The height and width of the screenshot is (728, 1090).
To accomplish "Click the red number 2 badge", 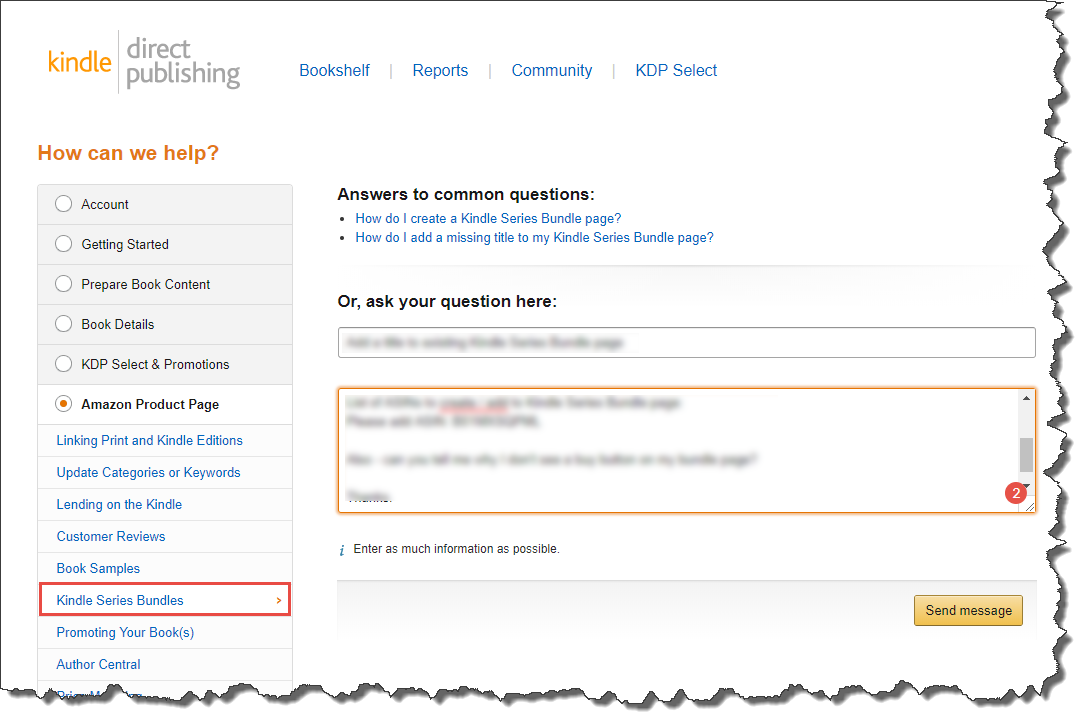I will coord(1016,493).
